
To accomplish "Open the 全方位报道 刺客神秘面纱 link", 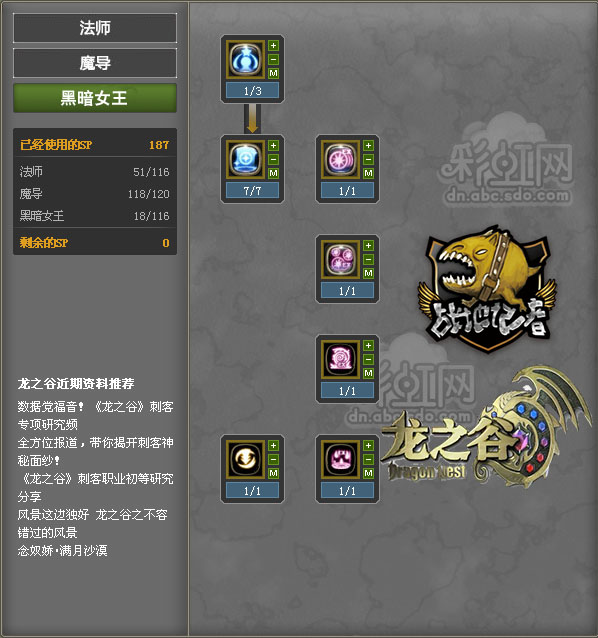I will point(96,451).
